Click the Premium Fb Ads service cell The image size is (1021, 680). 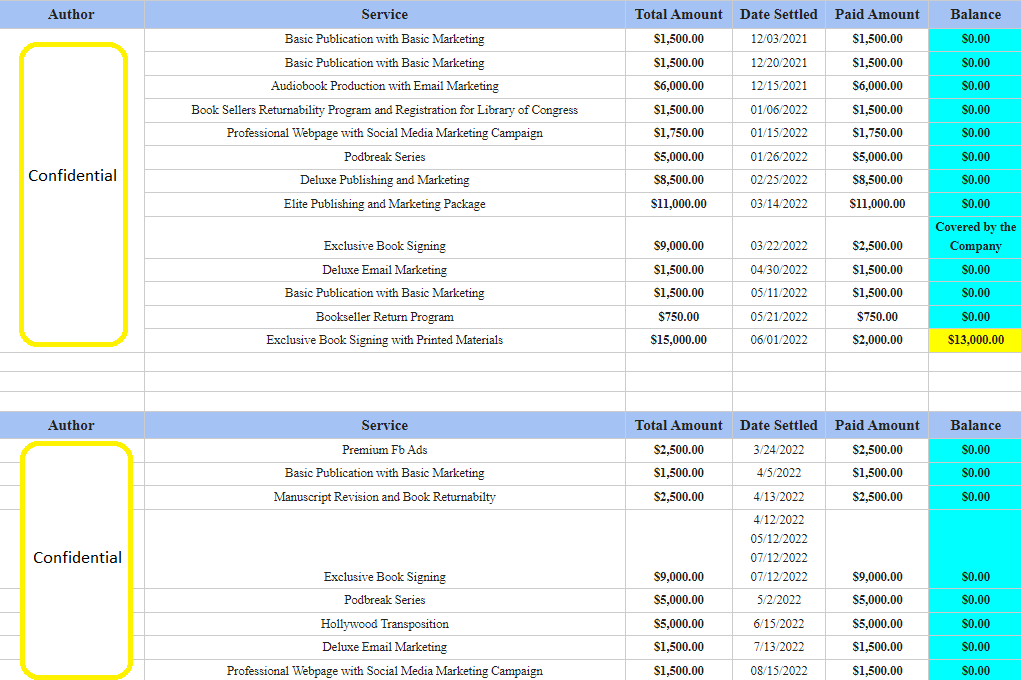[x=385, y=450]
